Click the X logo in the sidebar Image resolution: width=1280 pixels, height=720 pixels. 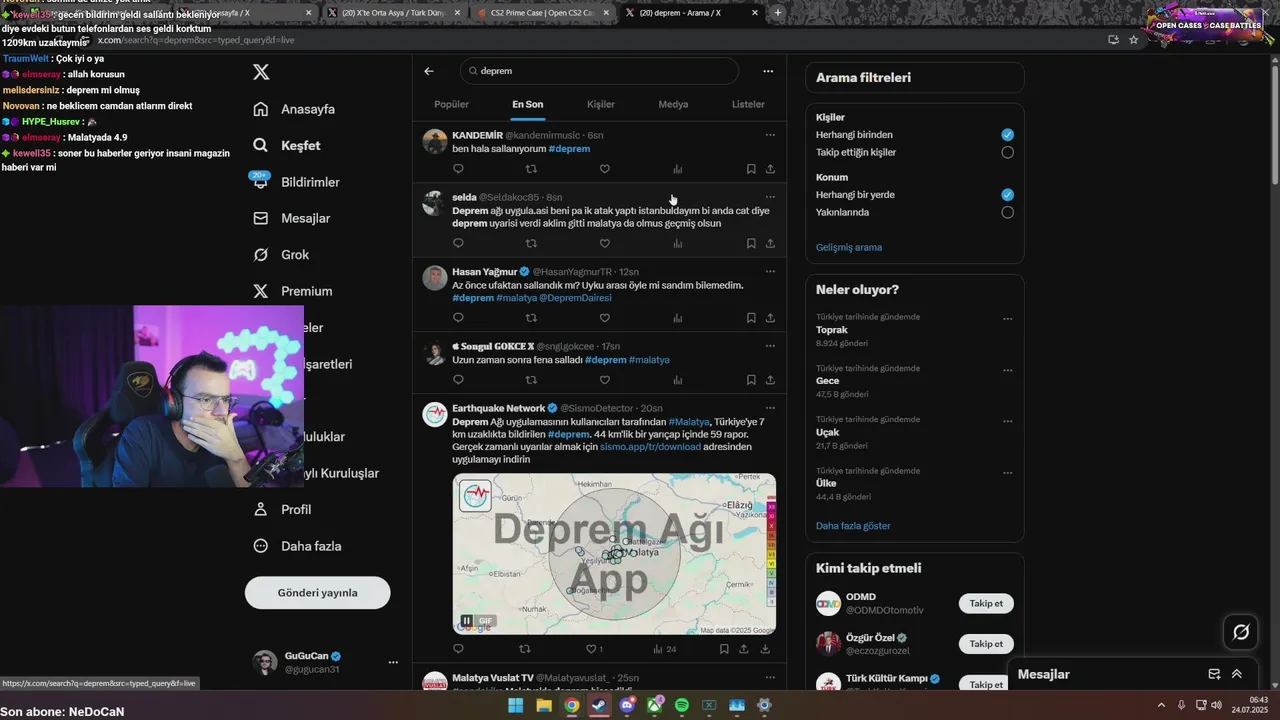pos(261,72)
